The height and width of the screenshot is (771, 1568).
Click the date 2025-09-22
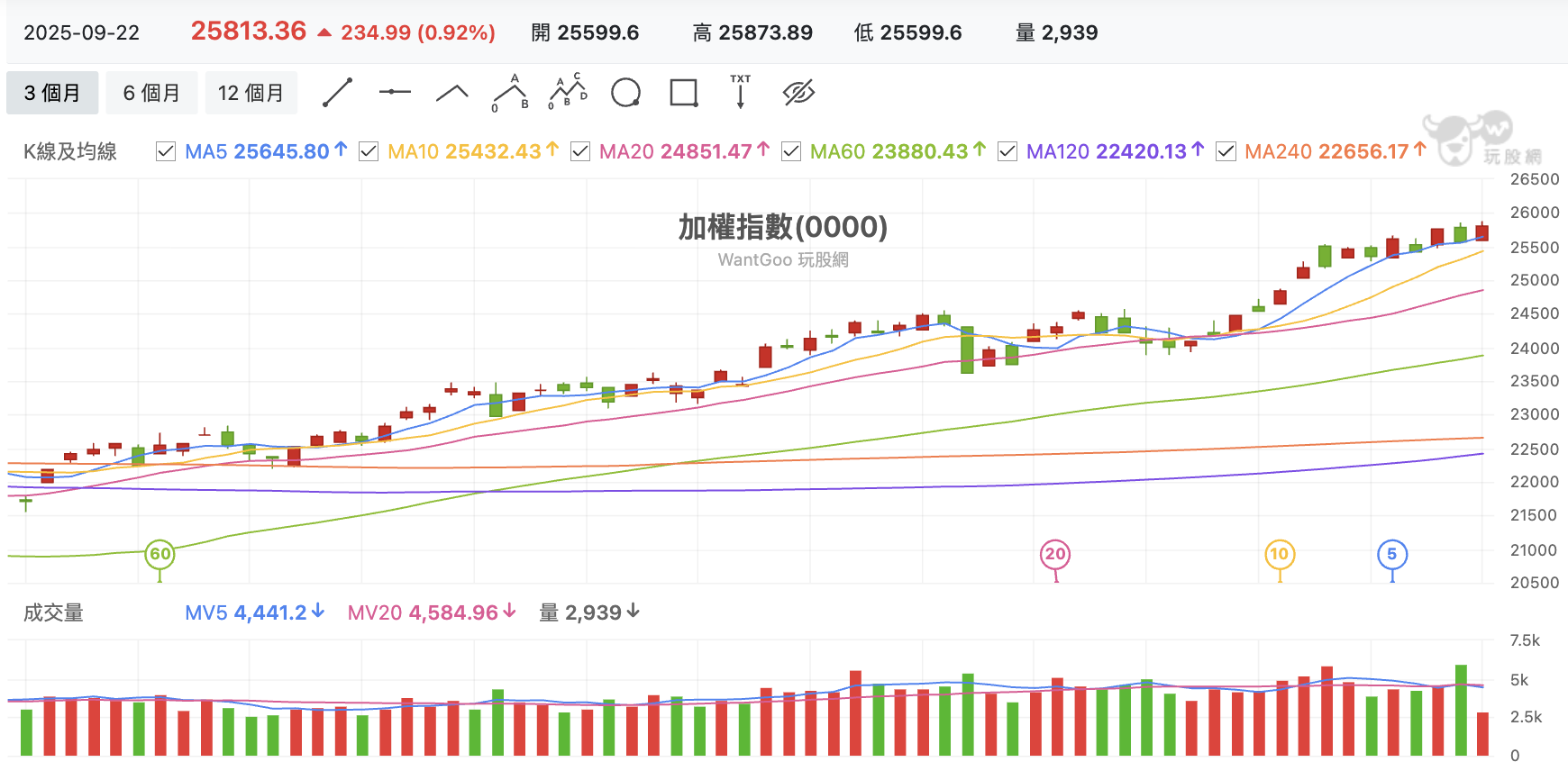(81, 33)
